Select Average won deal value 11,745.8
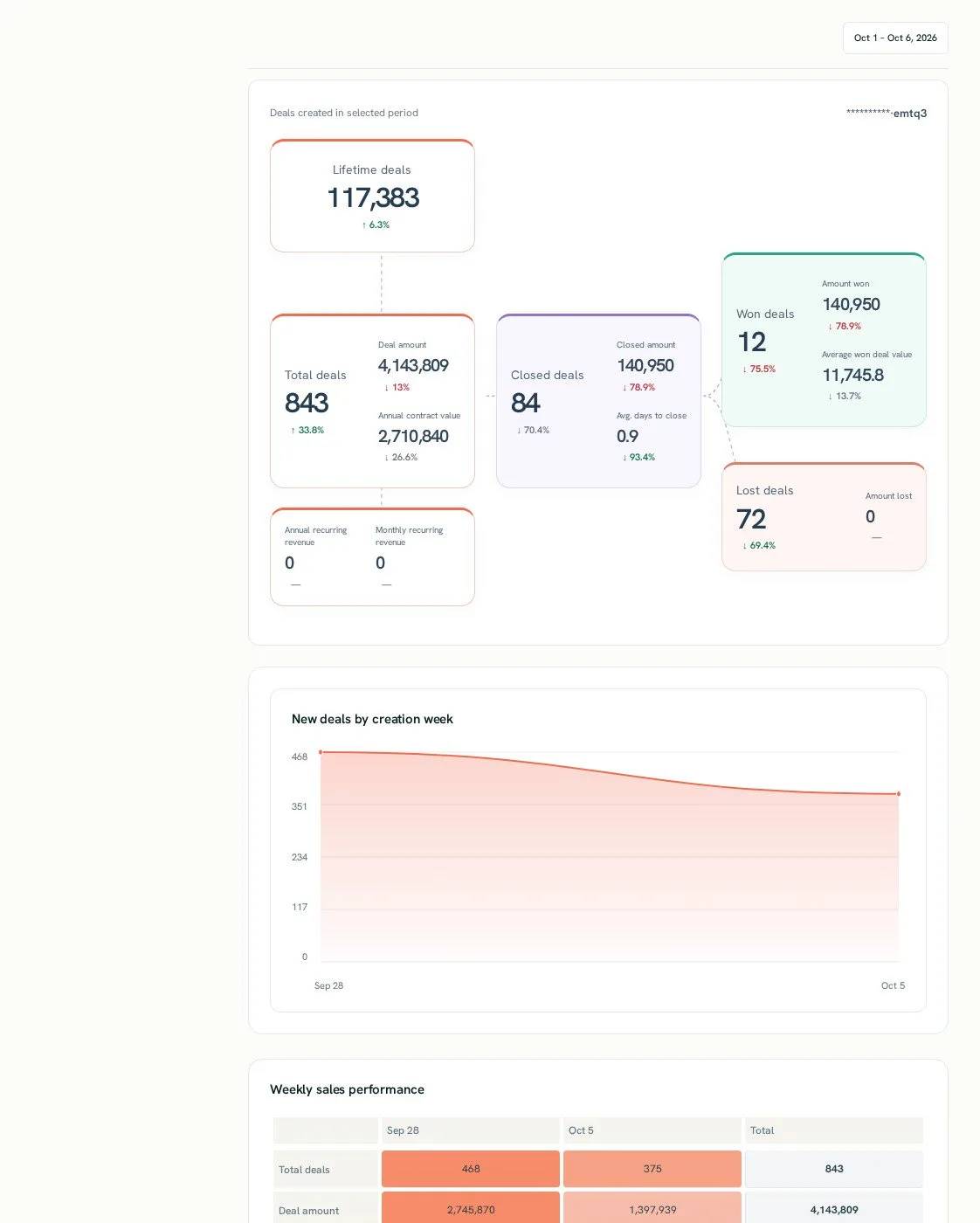This screenshot has width=980, height=1223. pyautogui.click(x=853, y=375)
